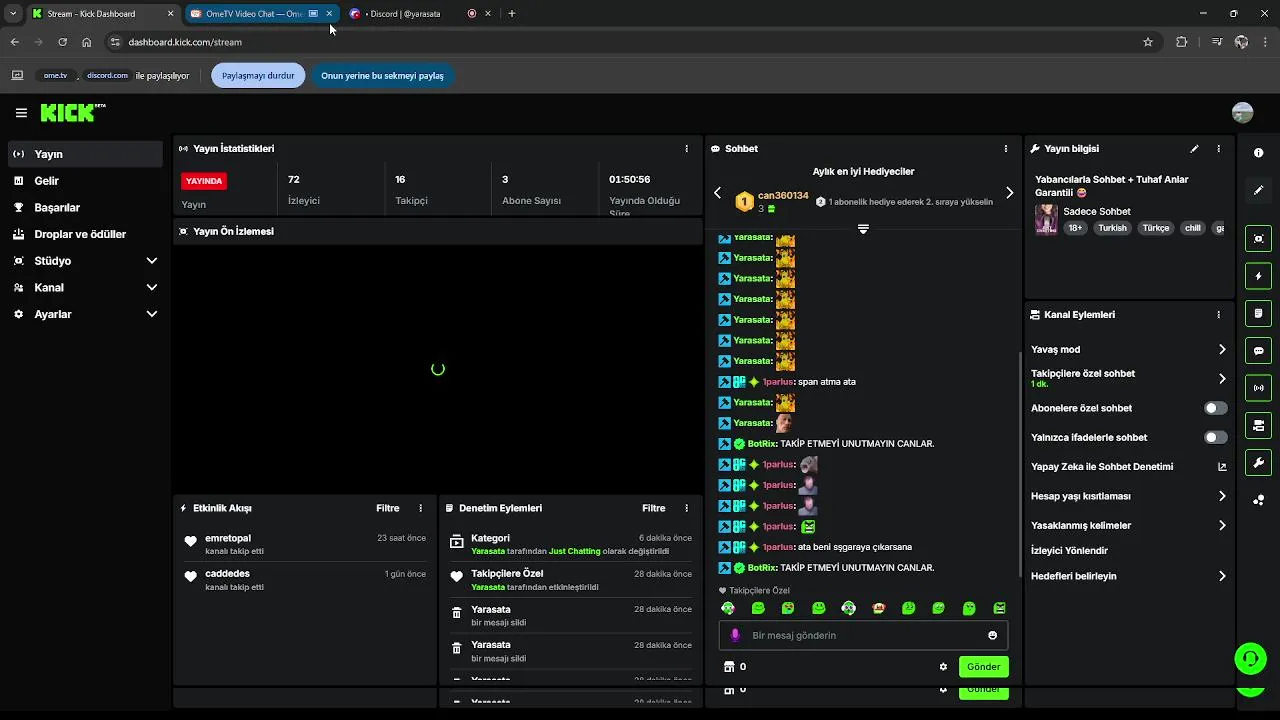
Task: Open Yavaş mod options chevron
Action: [x=1221, y=350]
